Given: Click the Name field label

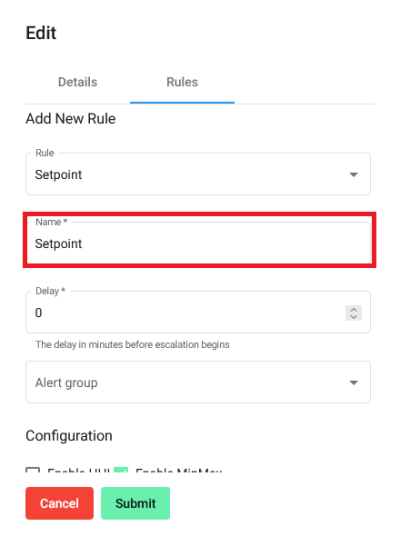Looking at the screenshot, I should 51,222.
